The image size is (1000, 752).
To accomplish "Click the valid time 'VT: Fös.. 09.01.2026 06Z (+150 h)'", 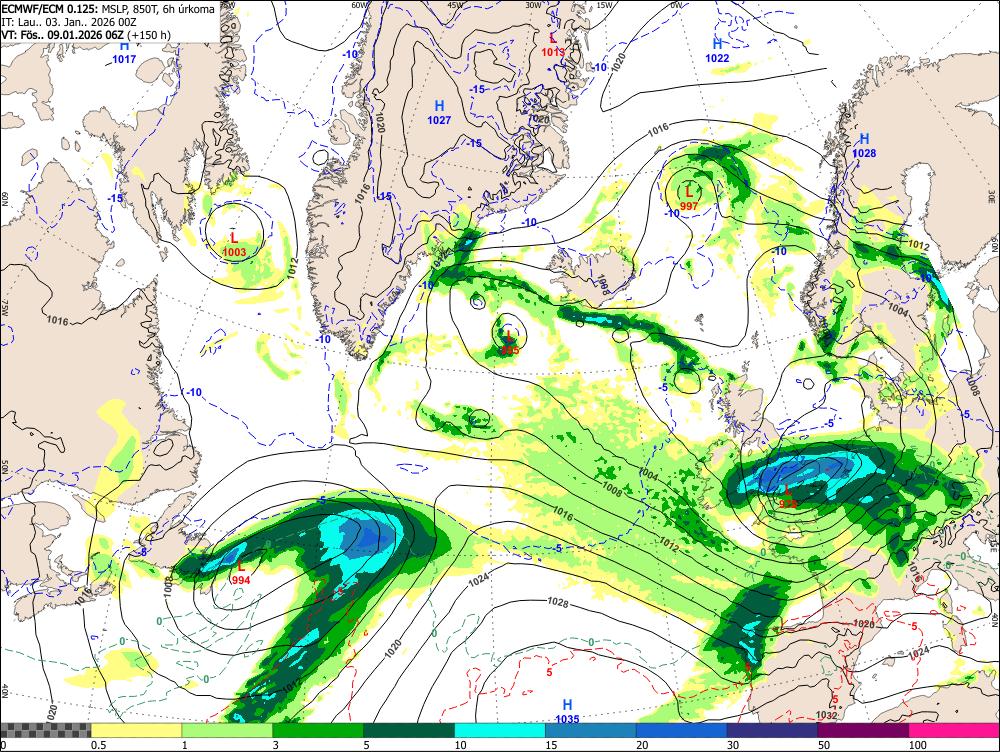I will click(86, 34).
